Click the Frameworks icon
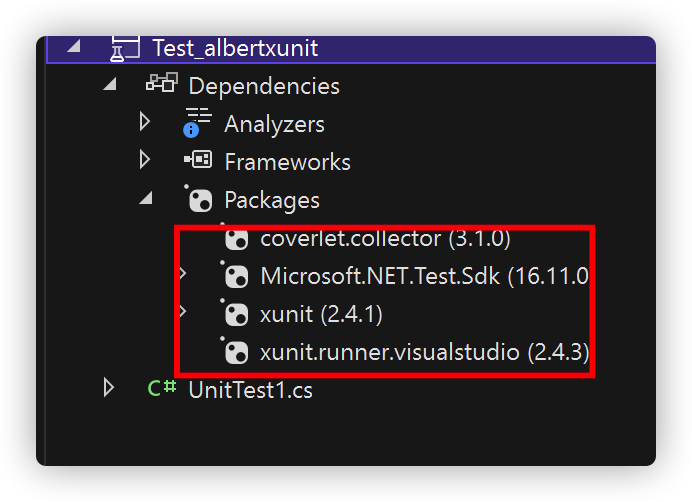Image resolution: width=692 pixels, height=502 pixels. pos(198,159)
